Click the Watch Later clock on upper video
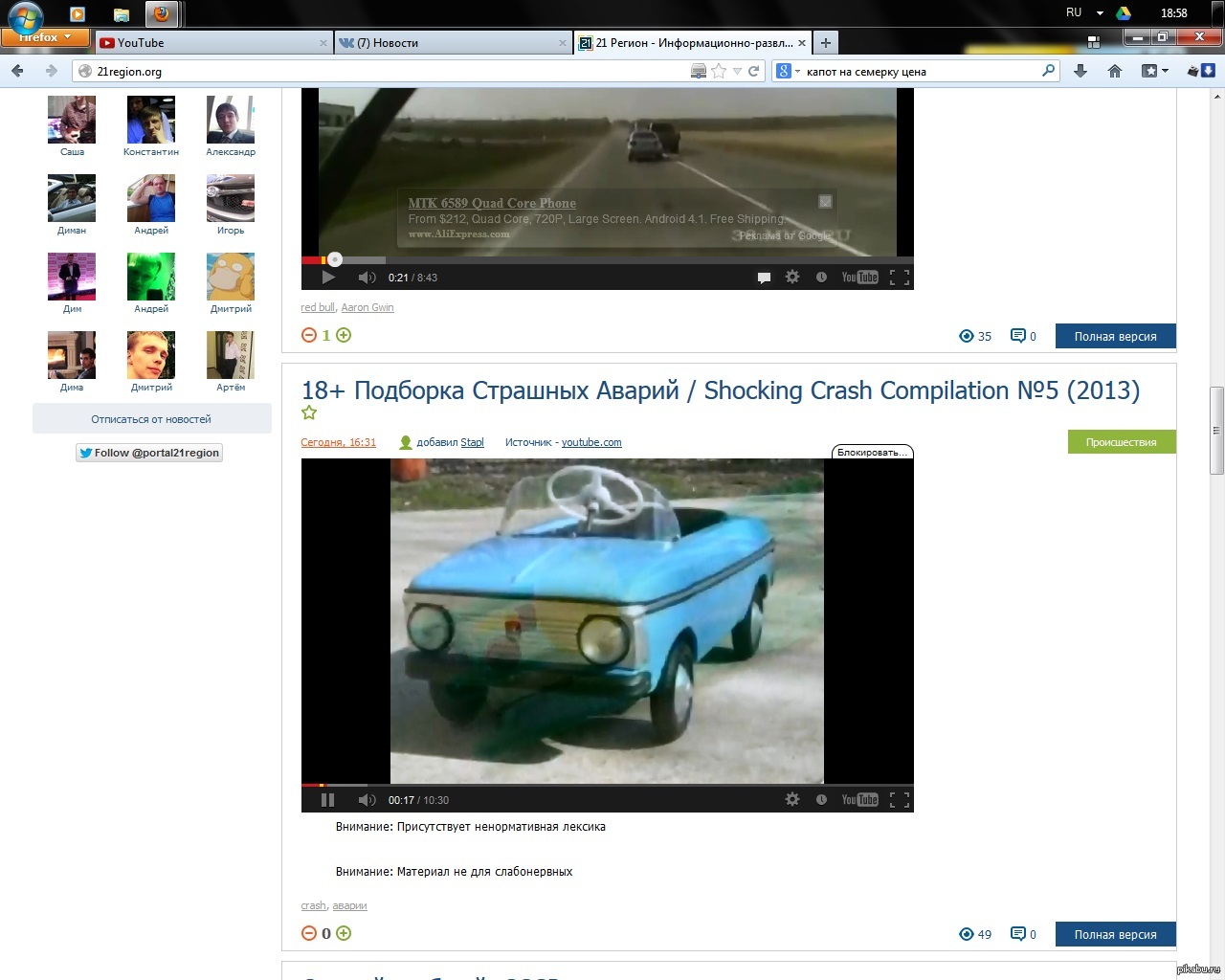The height and width of the screenshot is (980, 1225). [x=821, y=278]
